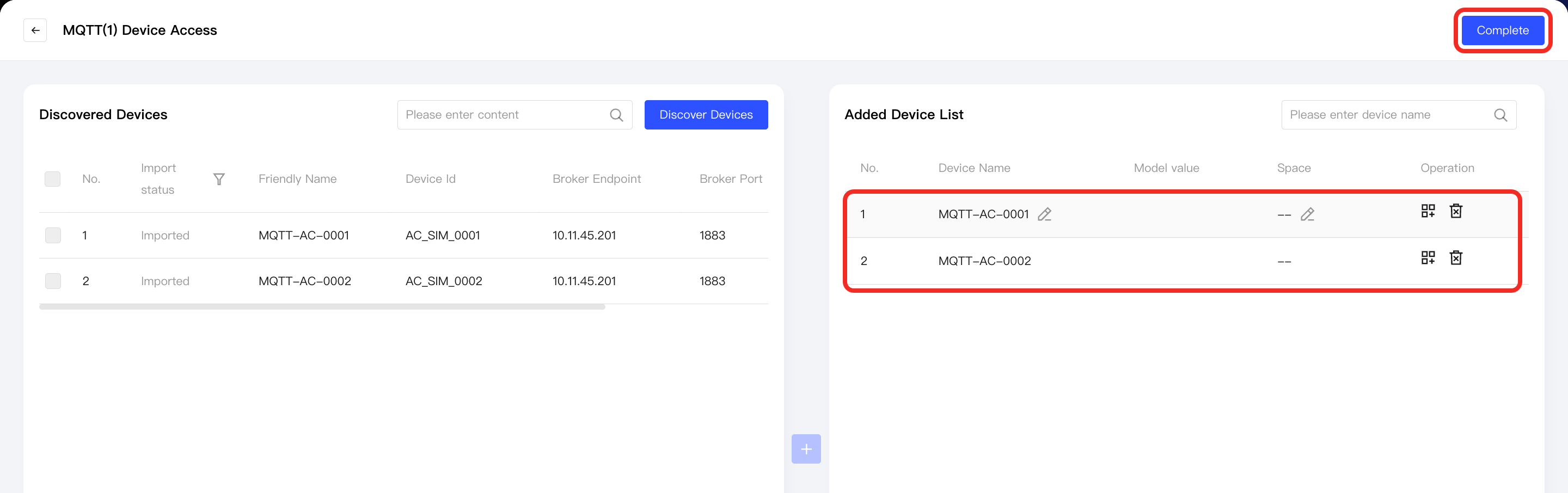Click the Broker Port column header
Image resolution: width=1568 pixels, height=493 pixels.
tap(731, 179)
